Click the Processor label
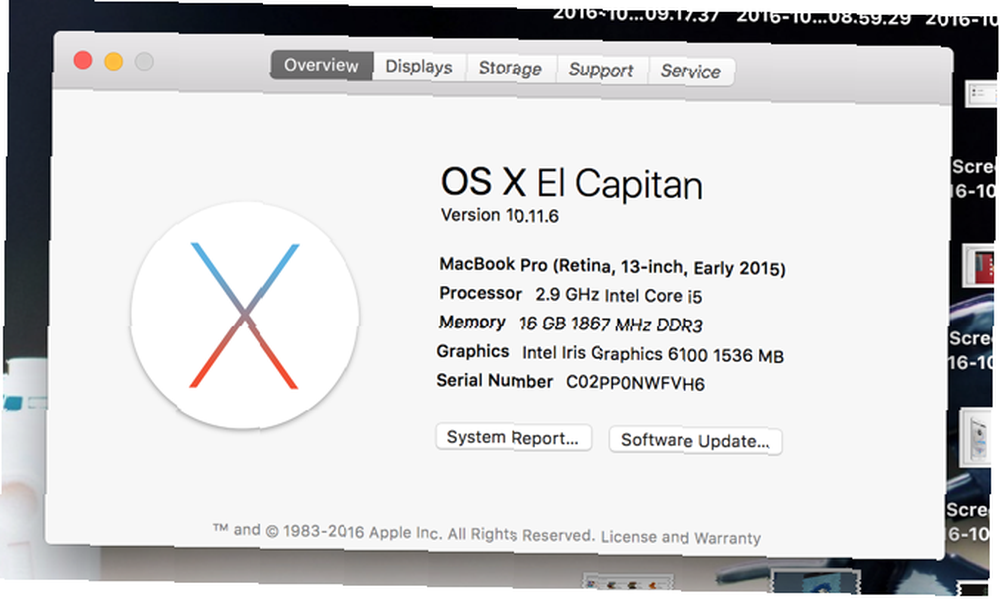 click(481, 293)
